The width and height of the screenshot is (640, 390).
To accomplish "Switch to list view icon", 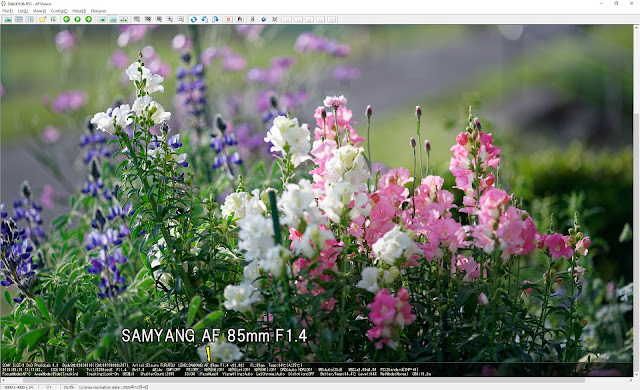I will click(x=19, y=19).
